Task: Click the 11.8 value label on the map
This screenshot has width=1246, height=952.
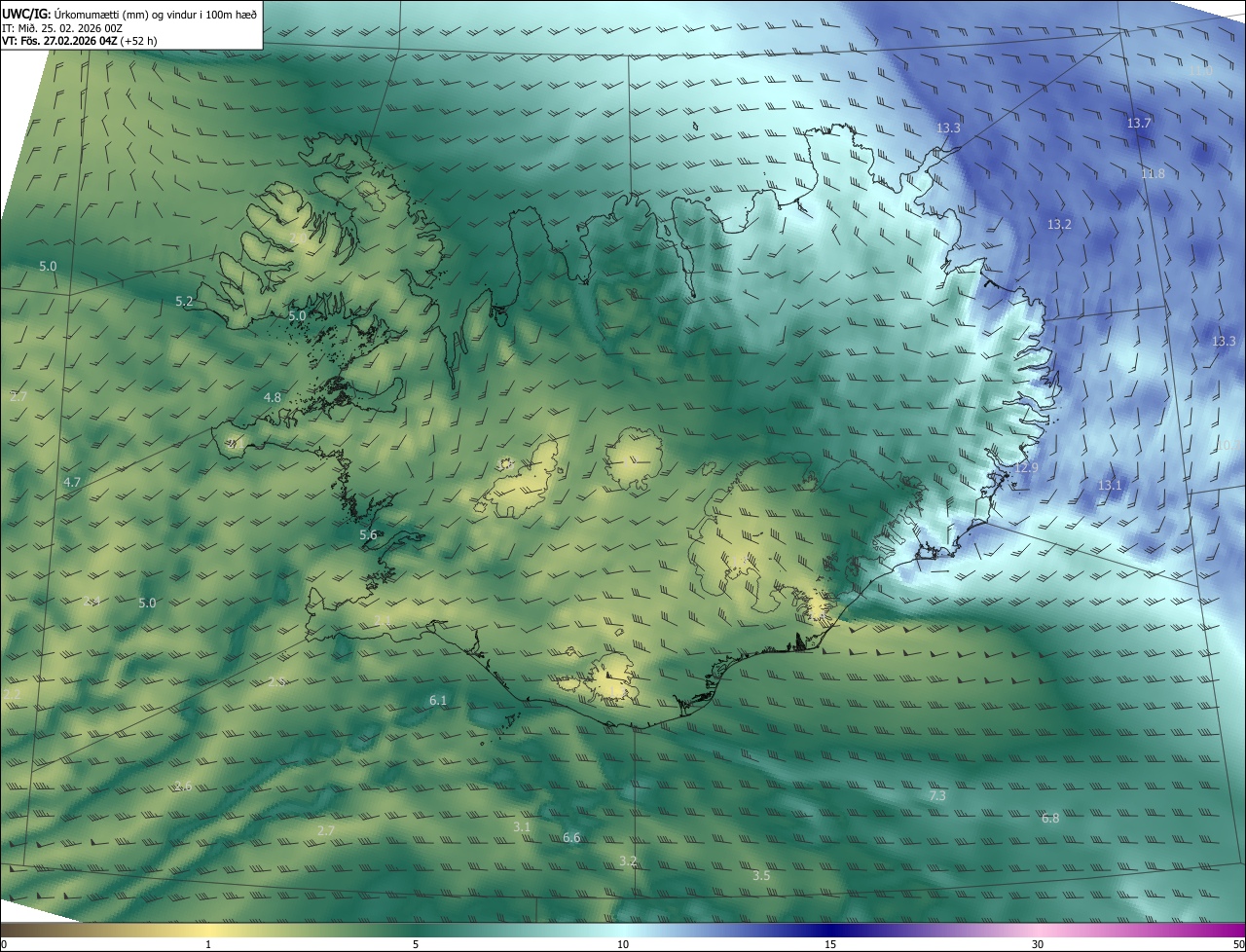Action: [1153, 173]
